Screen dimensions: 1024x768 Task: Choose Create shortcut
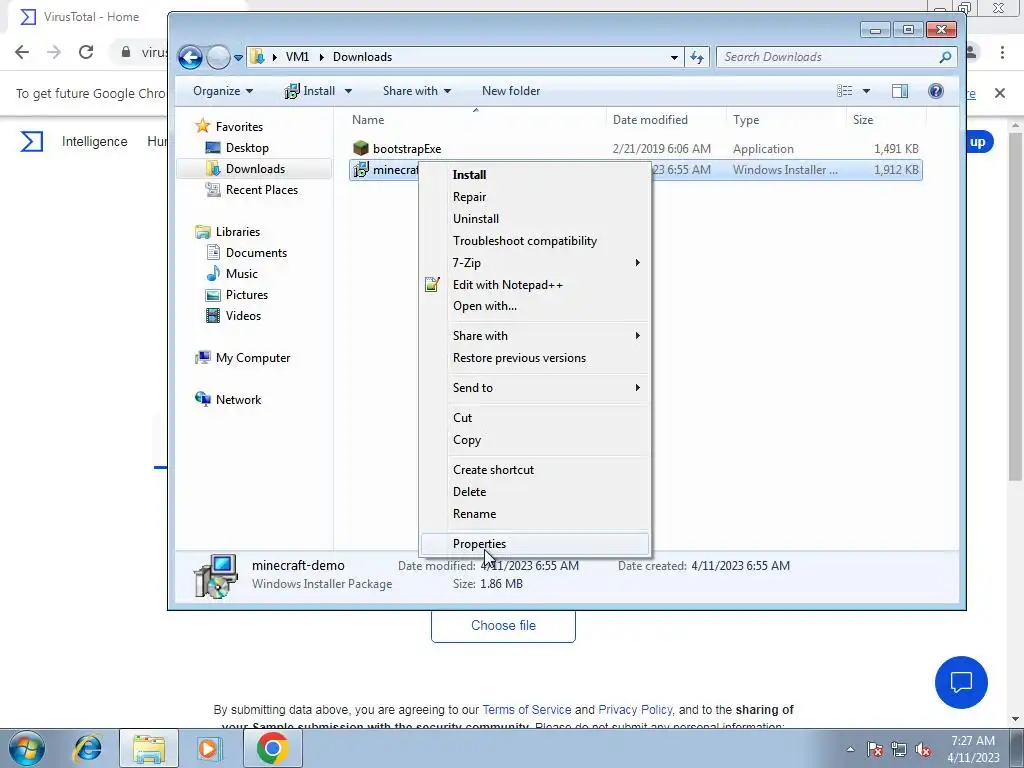(493, 470)
